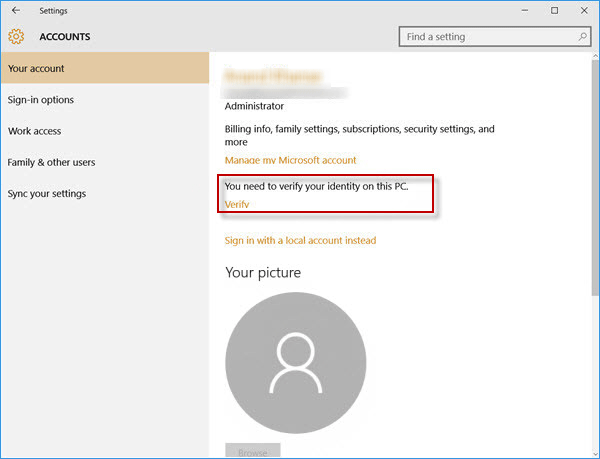Click Verify to confirm your identity
Screen dimensions: 600x459
[x=237, y=204]
